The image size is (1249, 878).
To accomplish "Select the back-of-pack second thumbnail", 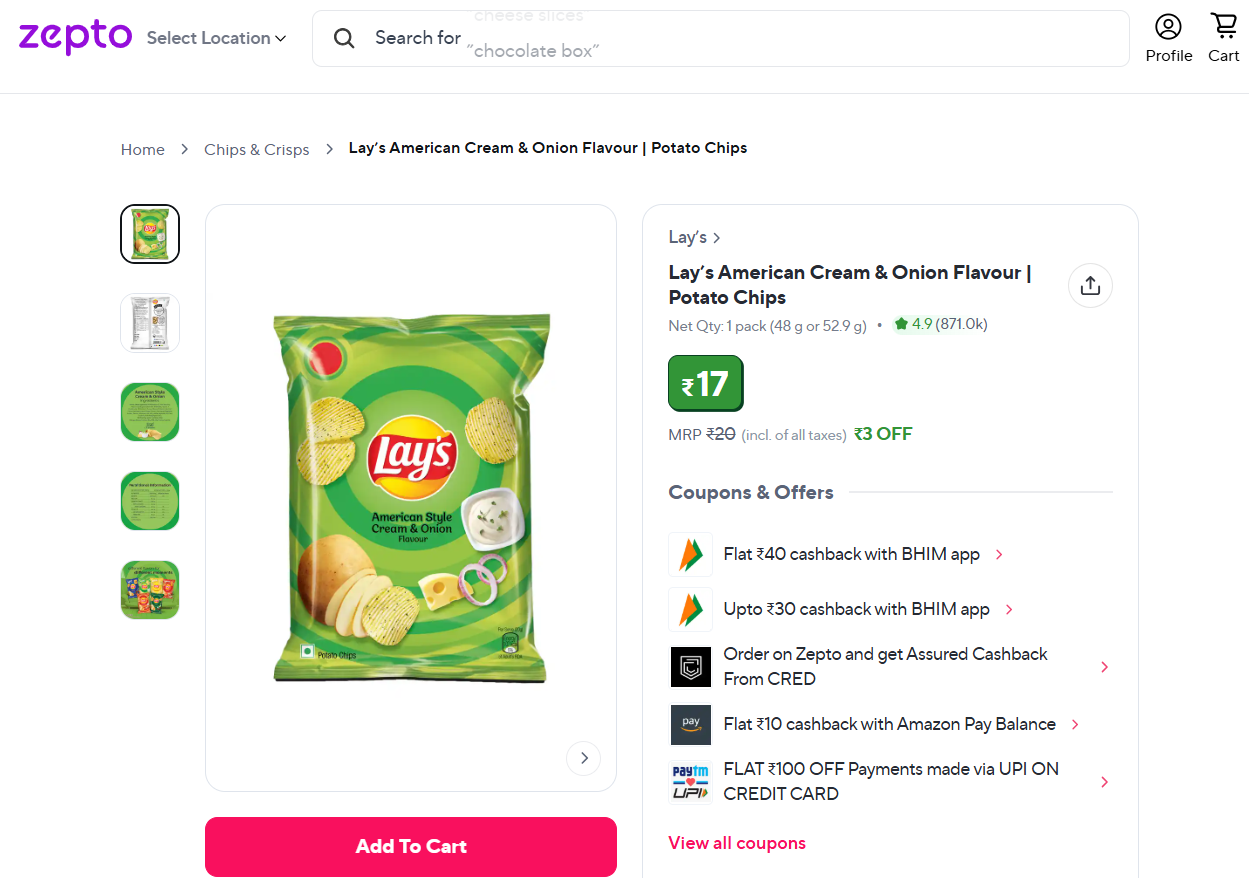I will pos(150,323).
